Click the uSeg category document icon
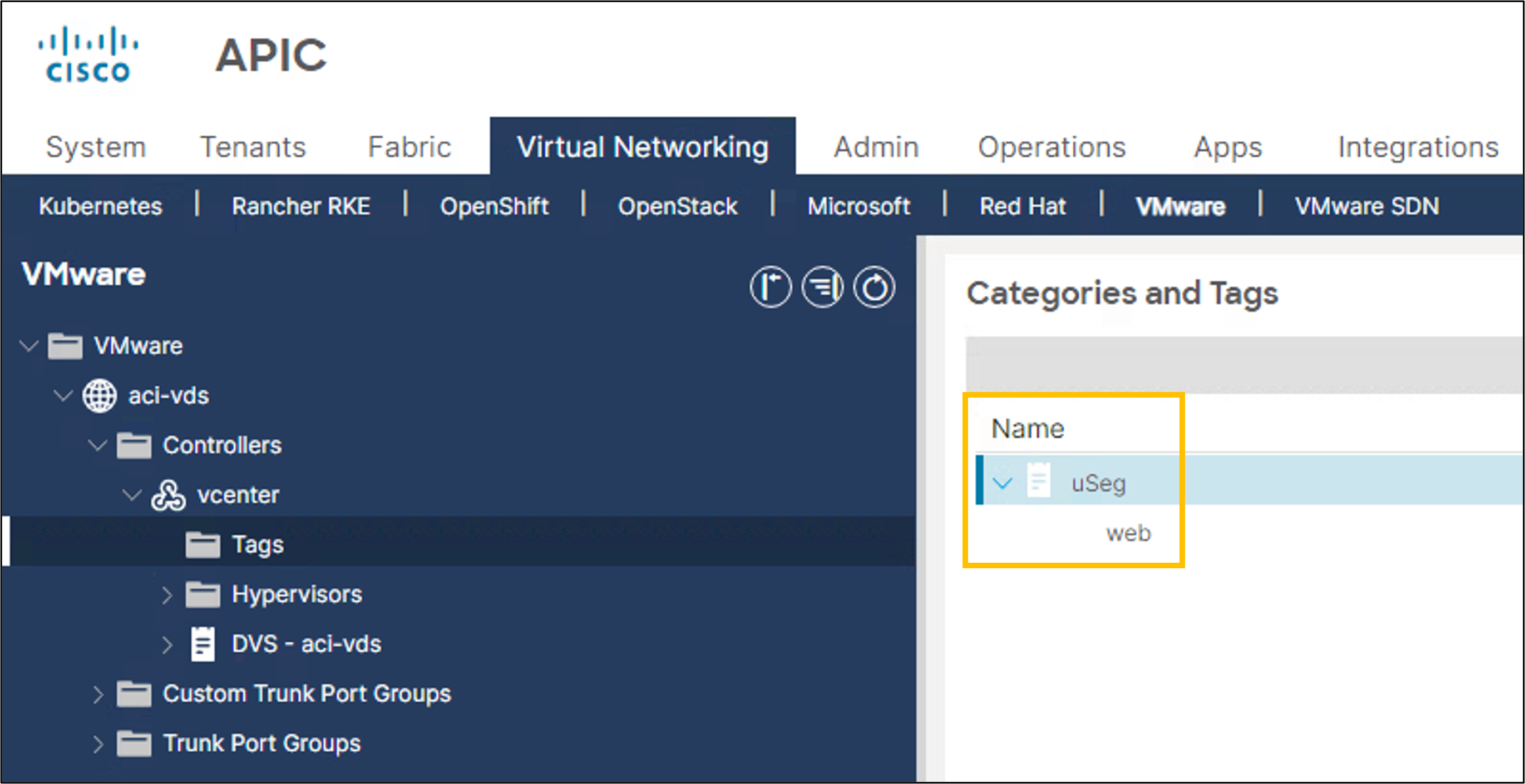Viewport: 1525px width, 784px height. pyautogui.click(x=1038, y=480)
